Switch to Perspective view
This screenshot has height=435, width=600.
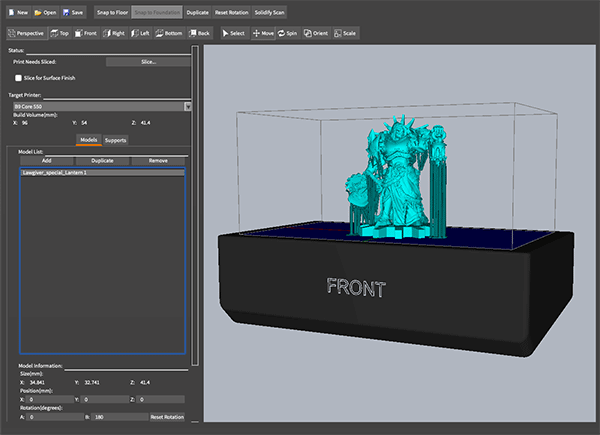point(26,33)
